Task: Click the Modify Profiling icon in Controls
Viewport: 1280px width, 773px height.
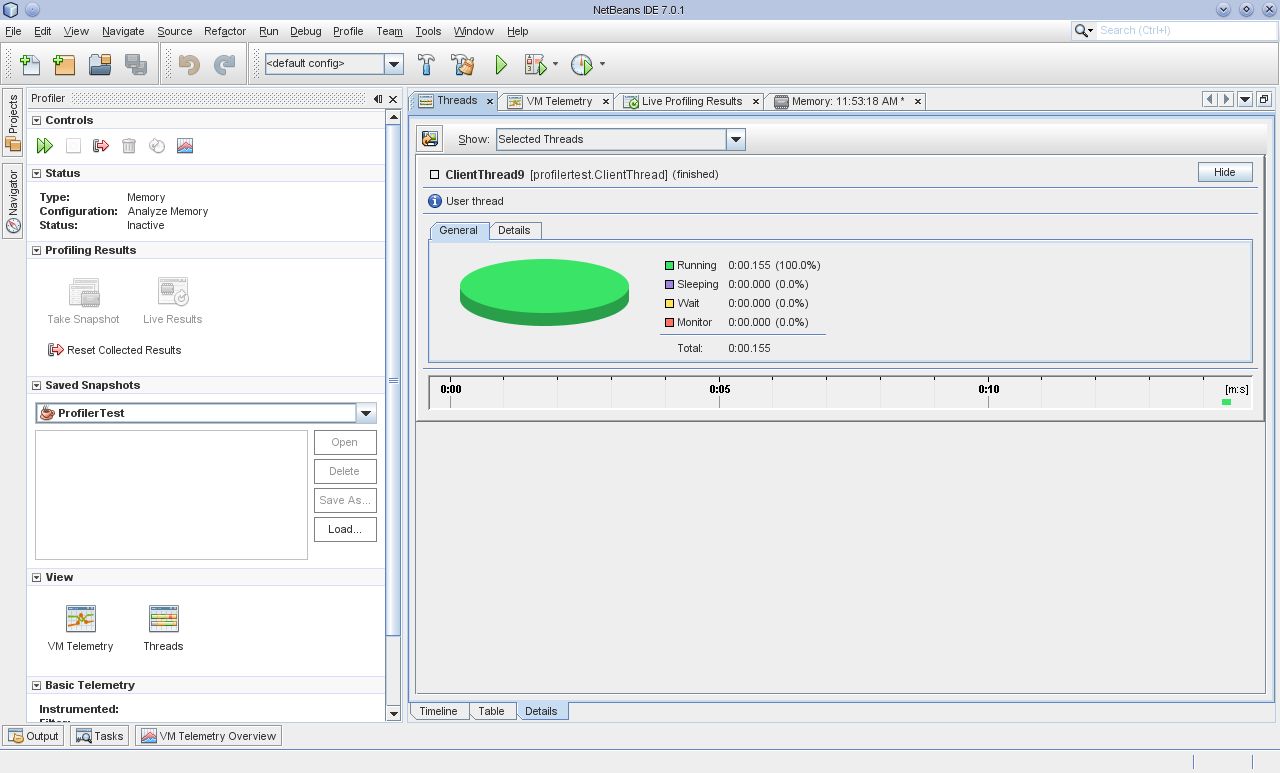Action: [x=157, y=146]
